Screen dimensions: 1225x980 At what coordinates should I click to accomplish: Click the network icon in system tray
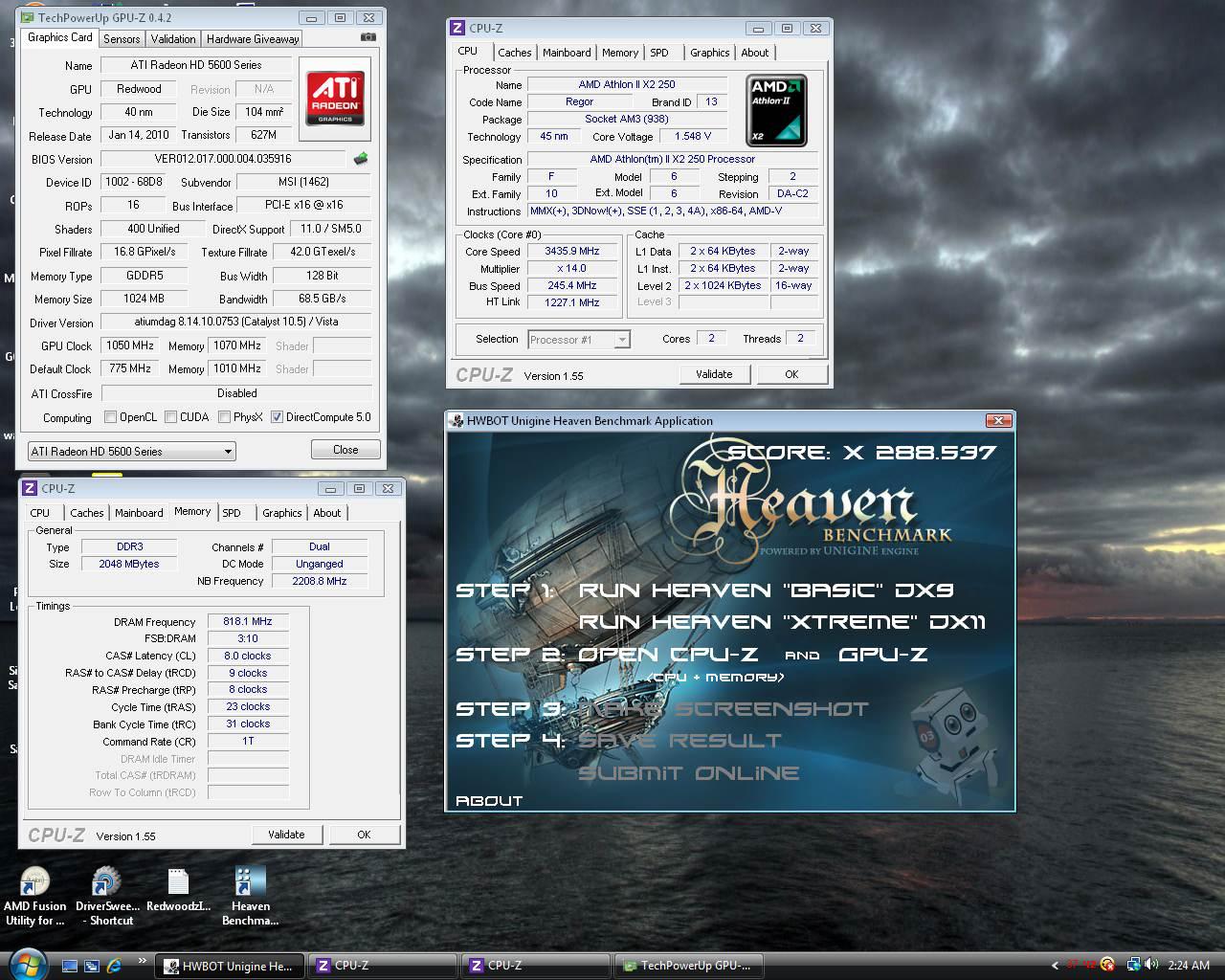[1133, 965]
